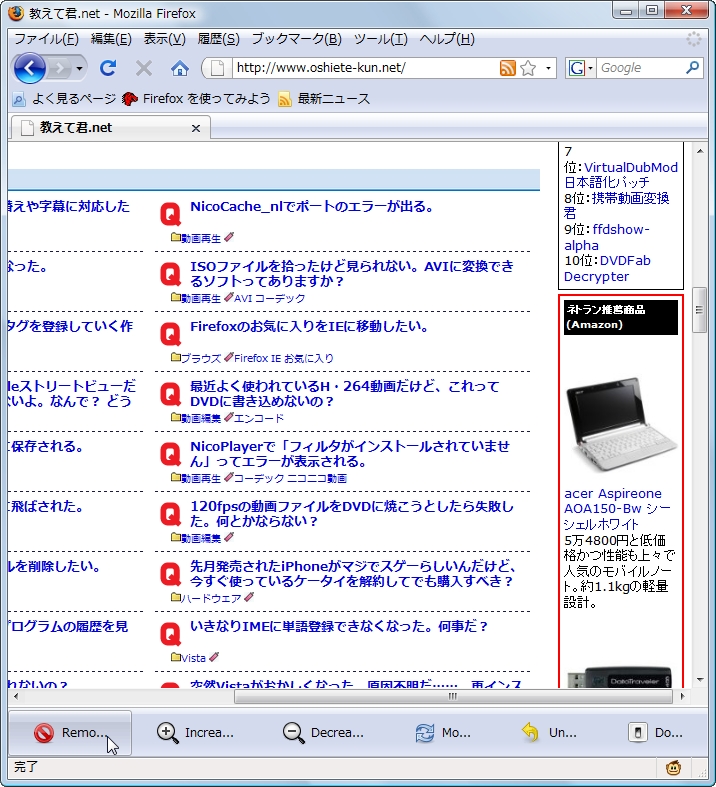The image size is (716, 787).
Task: Close the 教えて君.net tab
Action: tap(196, 128)
